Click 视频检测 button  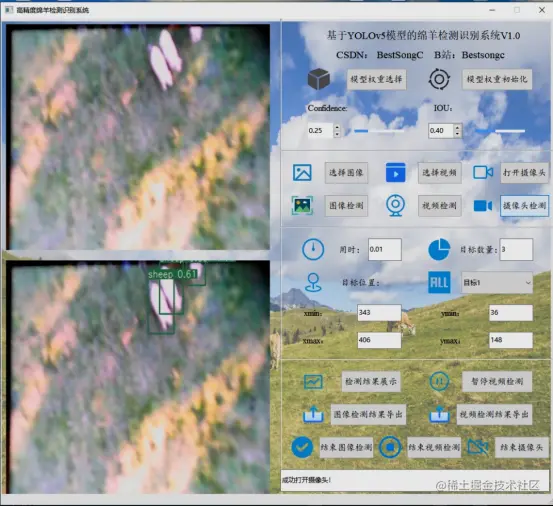pos(440,206)
